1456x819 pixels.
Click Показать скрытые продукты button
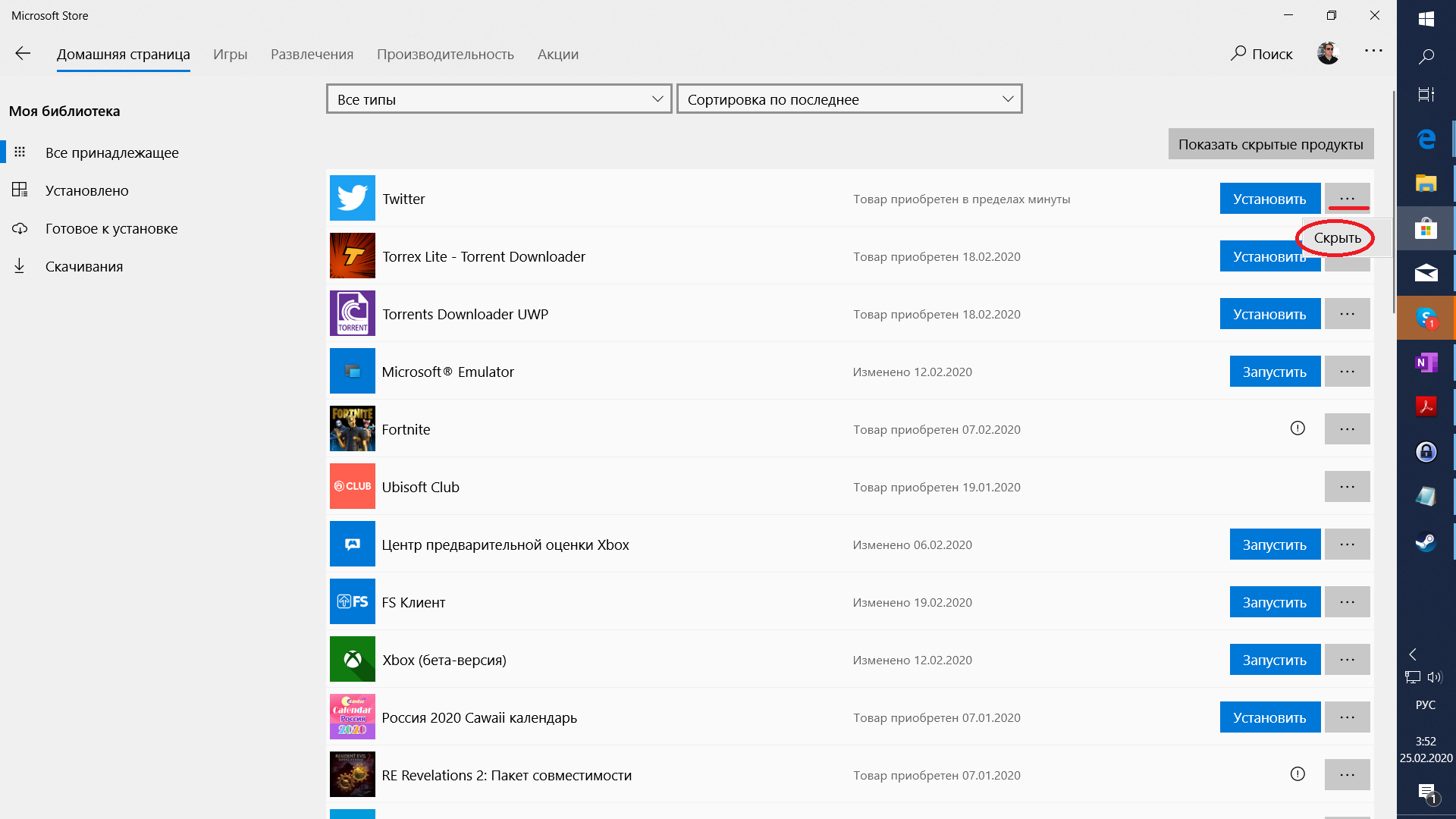[1271, 144]
